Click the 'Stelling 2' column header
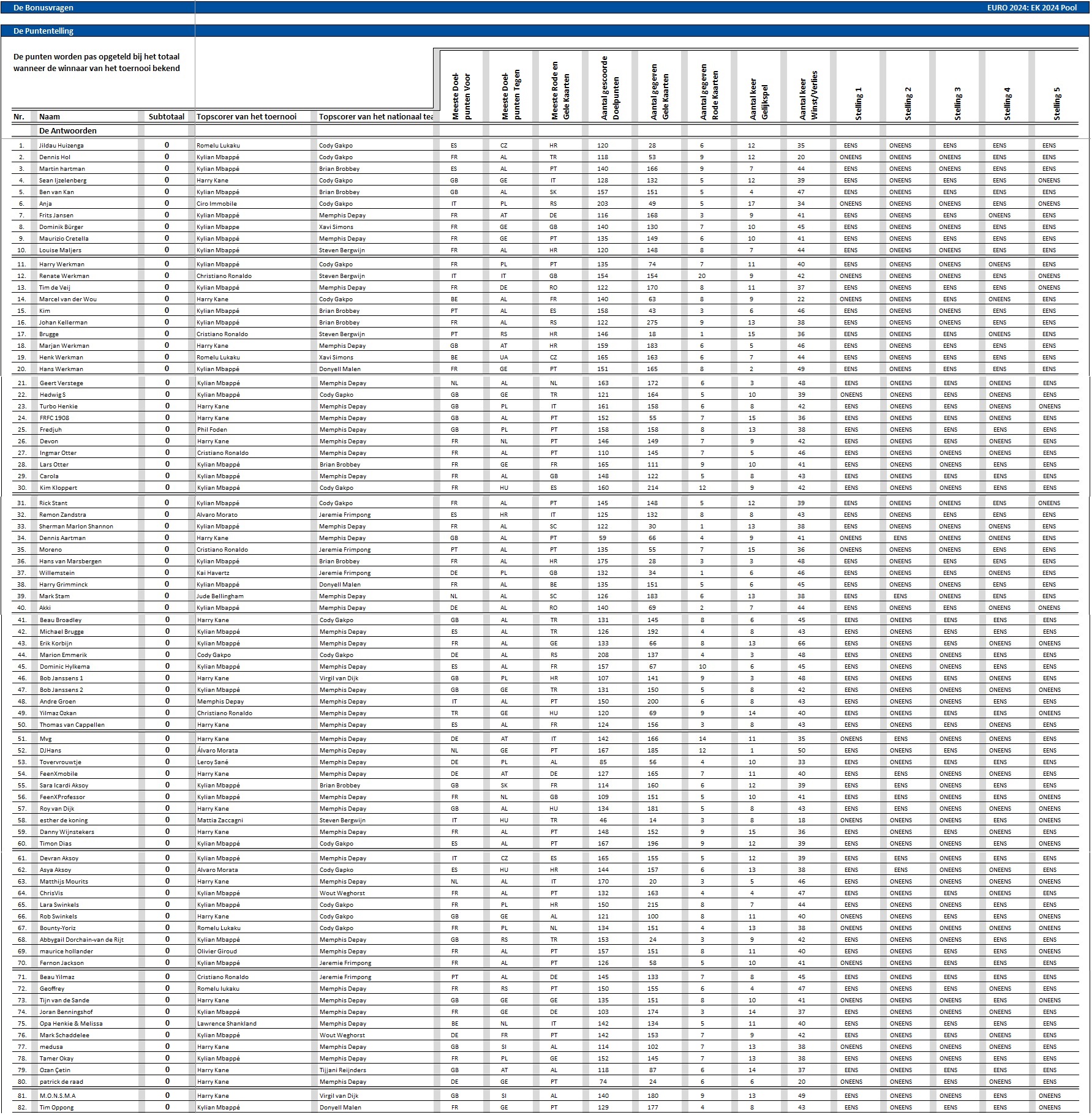 coord(908,103)
